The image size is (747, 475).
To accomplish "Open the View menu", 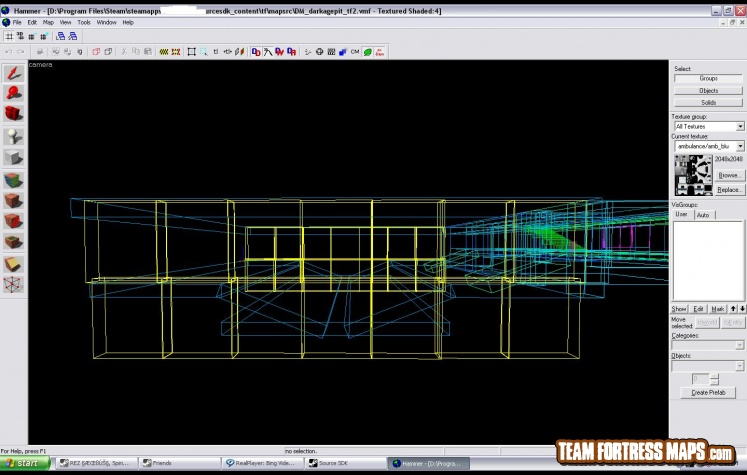I will [x=65, y=22].
